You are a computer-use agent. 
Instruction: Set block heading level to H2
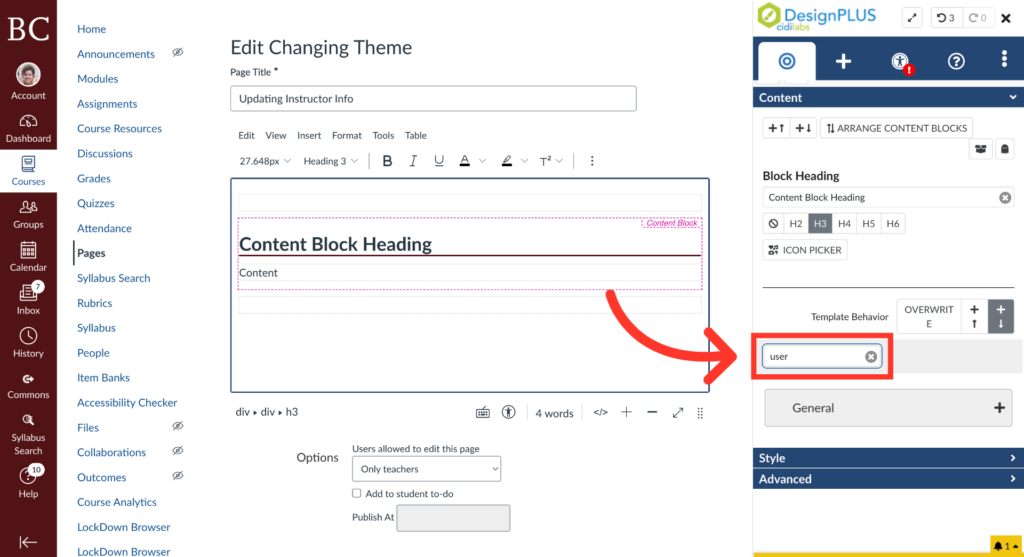click(x=796, y=223)
